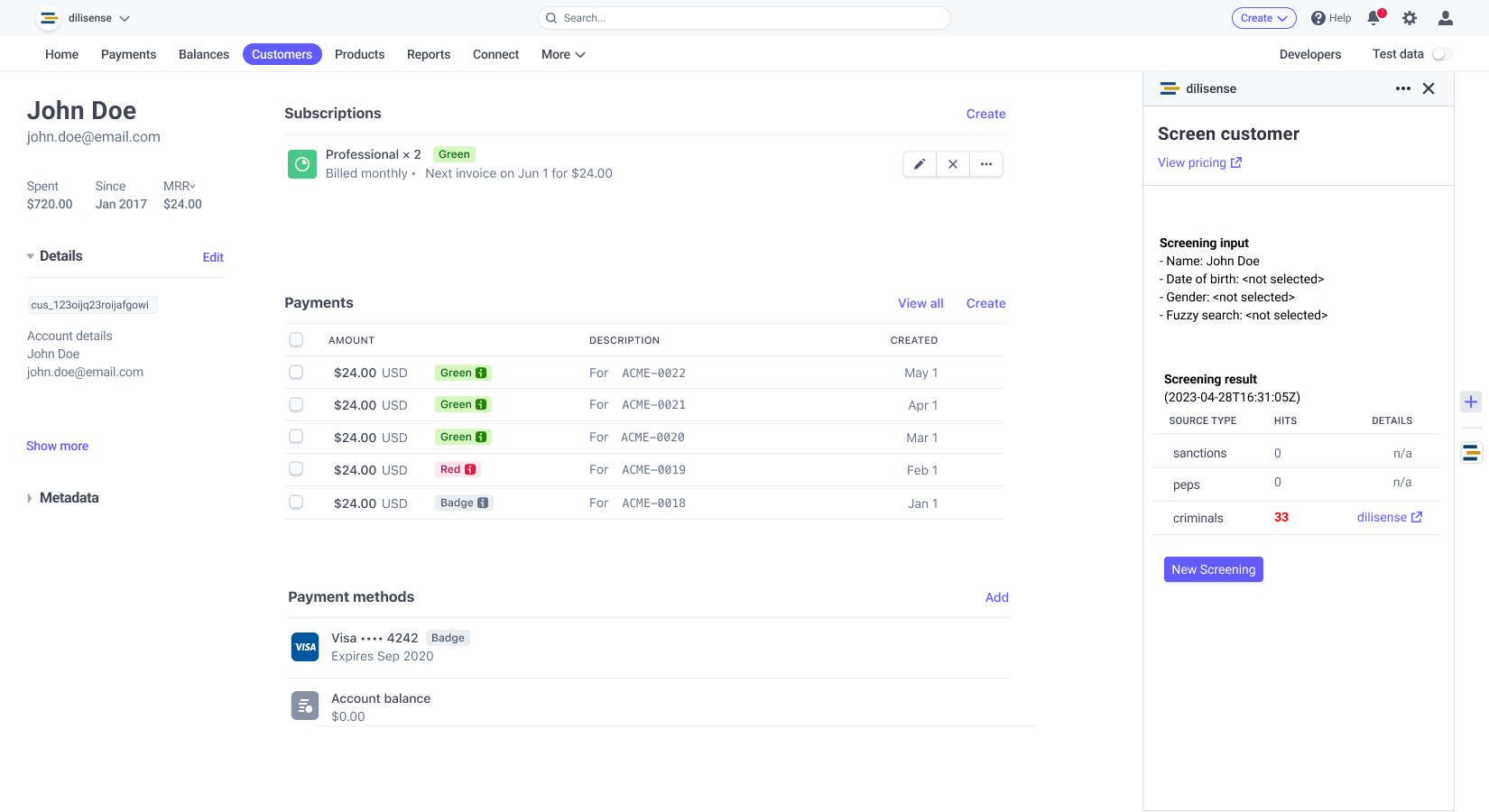The height and width of the screenshot is (812, 1489).
Task: Click inside the Search field
Action: click(744, 18)
